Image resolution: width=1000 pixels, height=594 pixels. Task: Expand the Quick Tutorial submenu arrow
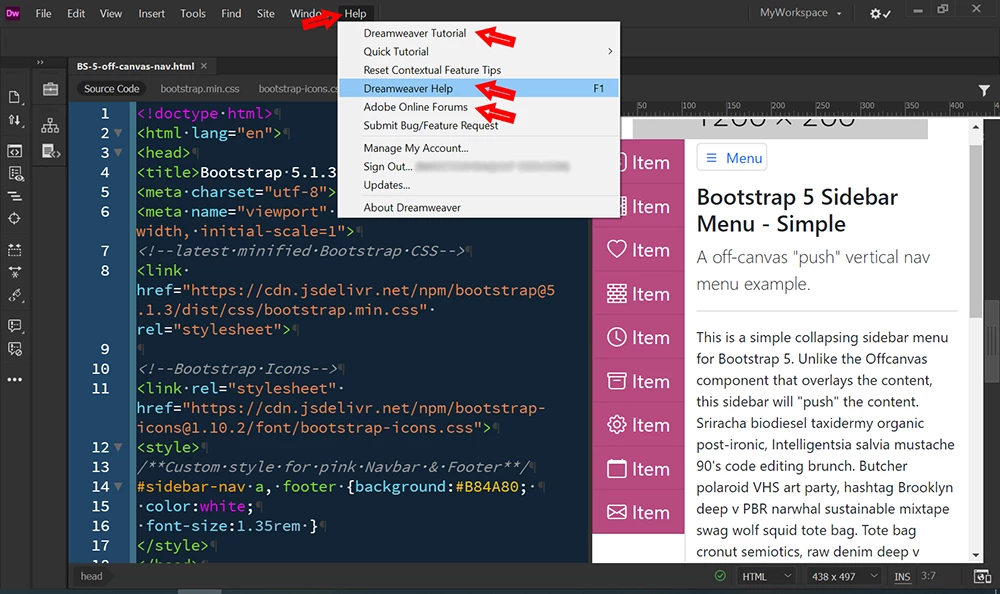point(610,51)
